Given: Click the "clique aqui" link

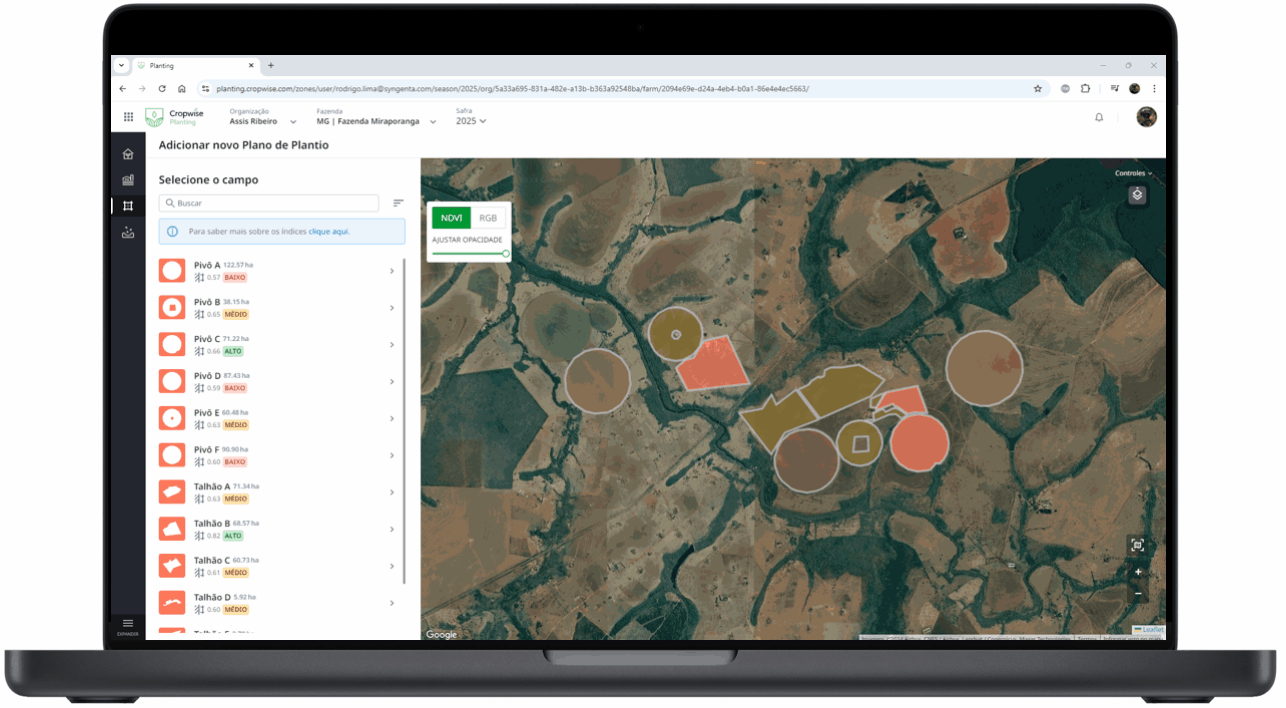Looking at the screenshot, I should [329, 231].
